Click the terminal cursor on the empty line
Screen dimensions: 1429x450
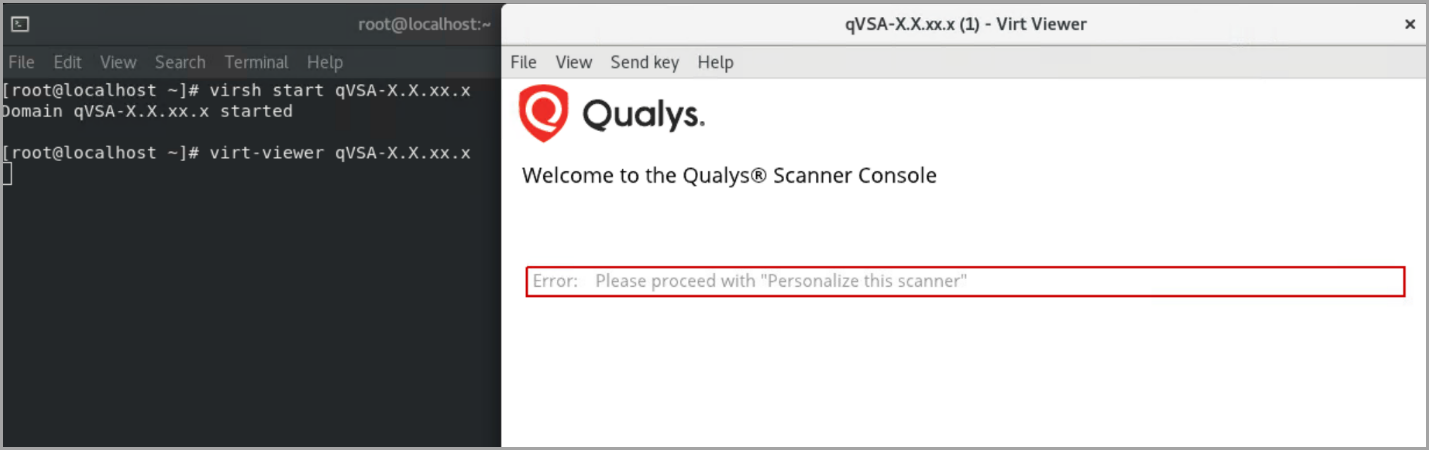coord(6,174)
